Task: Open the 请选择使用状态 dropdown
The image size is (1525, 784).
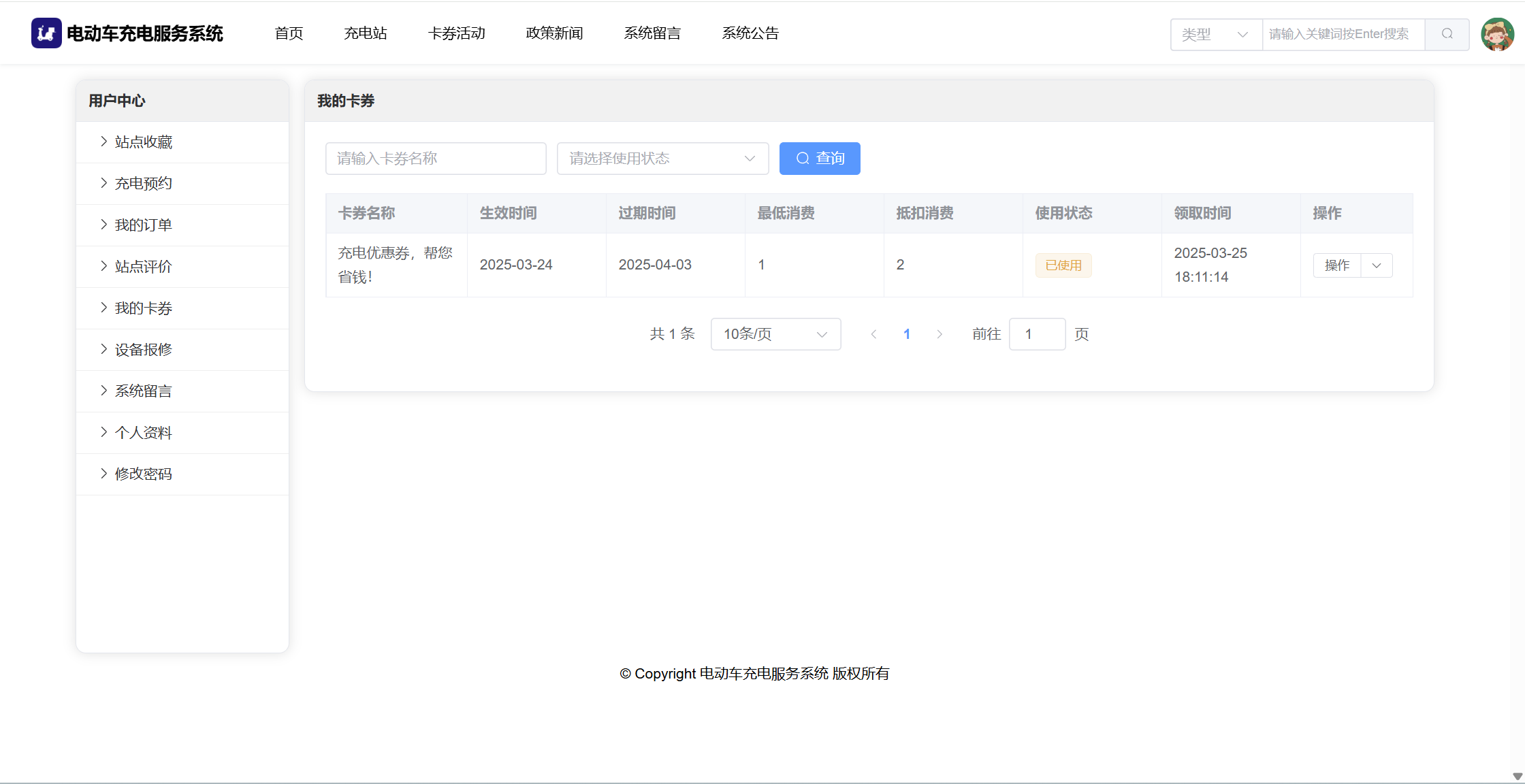Action: click(x=662, y=159)
